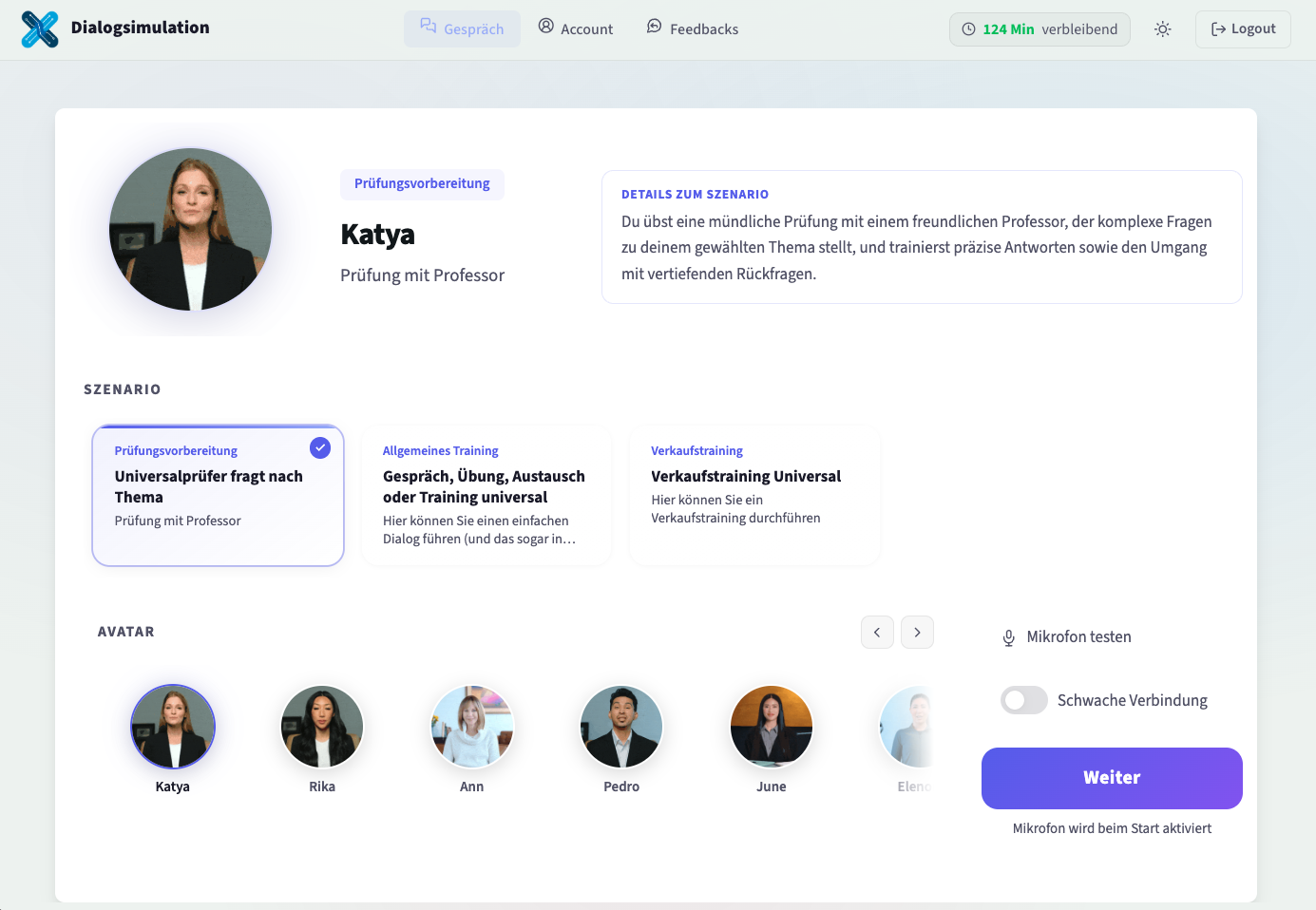
Task: Click the Katya heading name
Action: (377, 235)
